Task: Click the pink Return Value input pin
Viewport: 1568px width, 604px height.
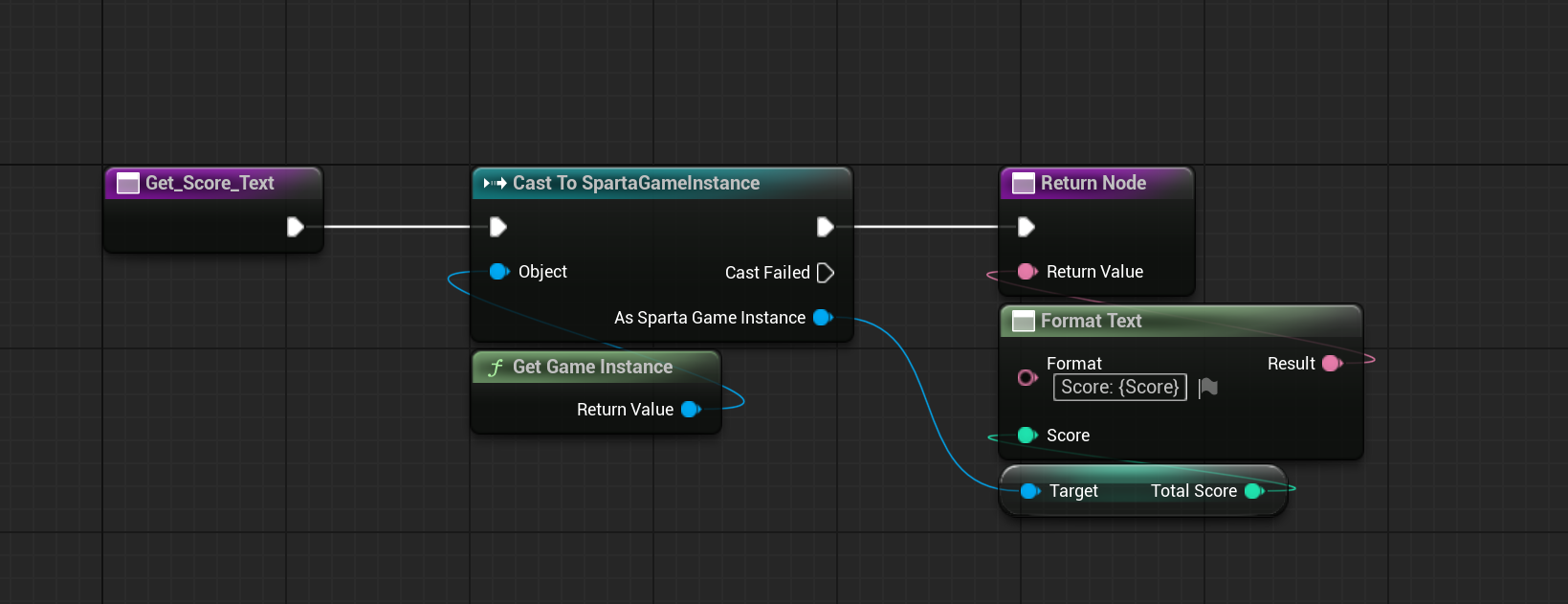Action: [x=1027, y=272]
